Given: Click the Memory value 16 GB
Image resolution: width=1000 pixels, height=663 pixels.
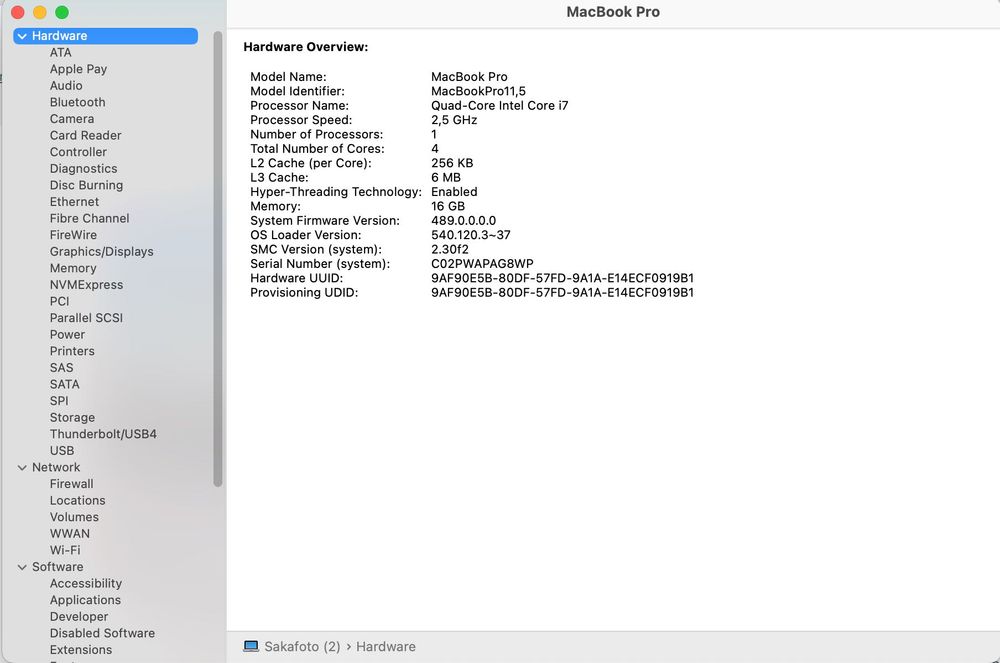Looking at the screenshot, I should [x=448, y=206].
